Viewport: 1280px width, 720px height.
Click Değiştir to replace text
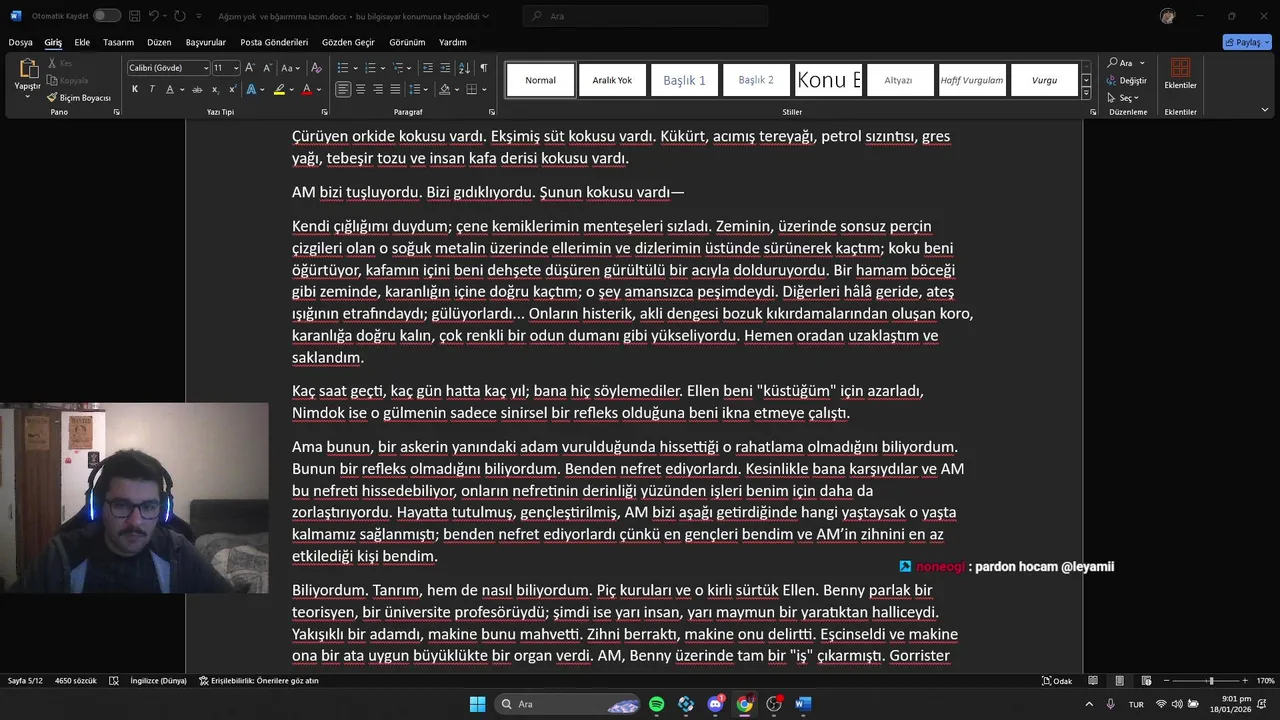[x=1126, y=80]
